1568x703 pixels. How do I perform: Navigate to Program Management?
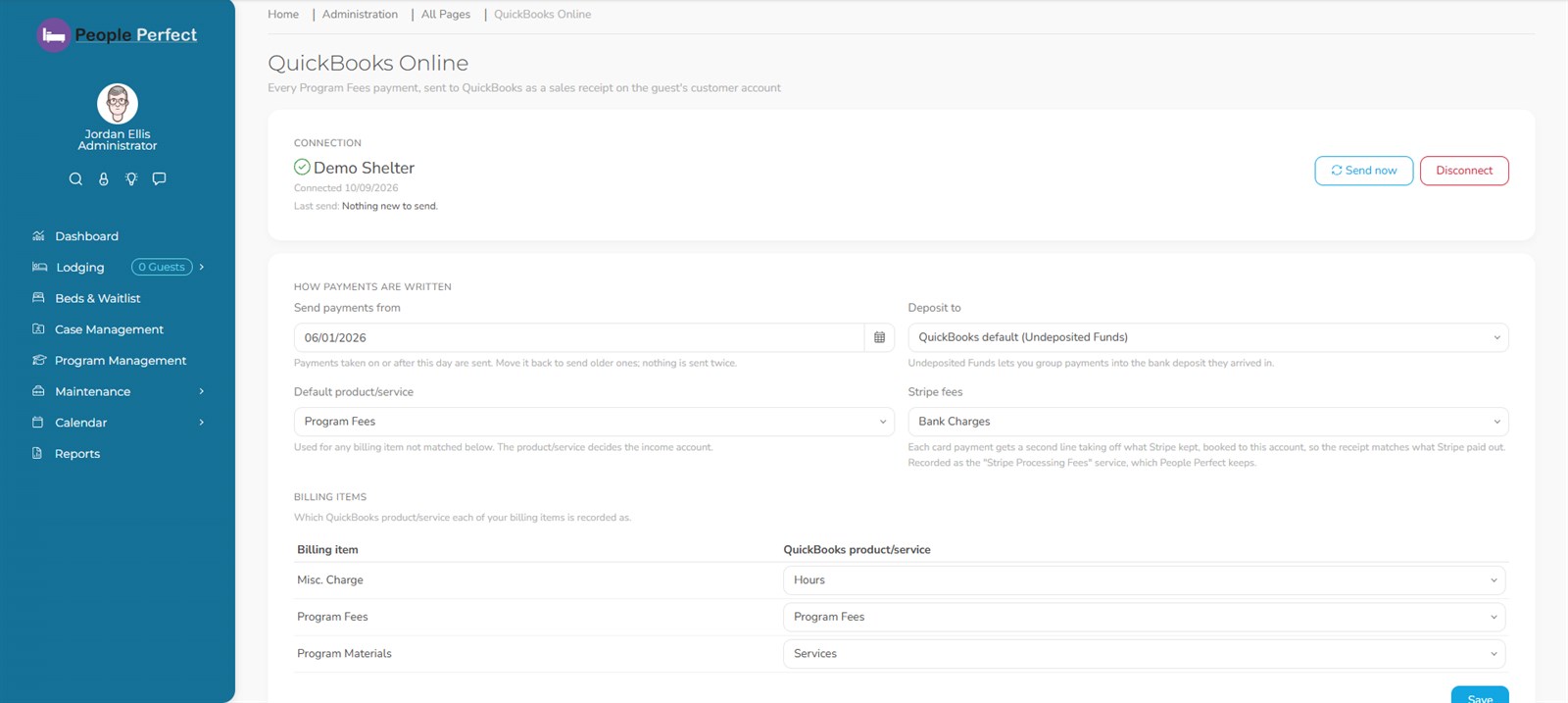[x=121, y=361]
